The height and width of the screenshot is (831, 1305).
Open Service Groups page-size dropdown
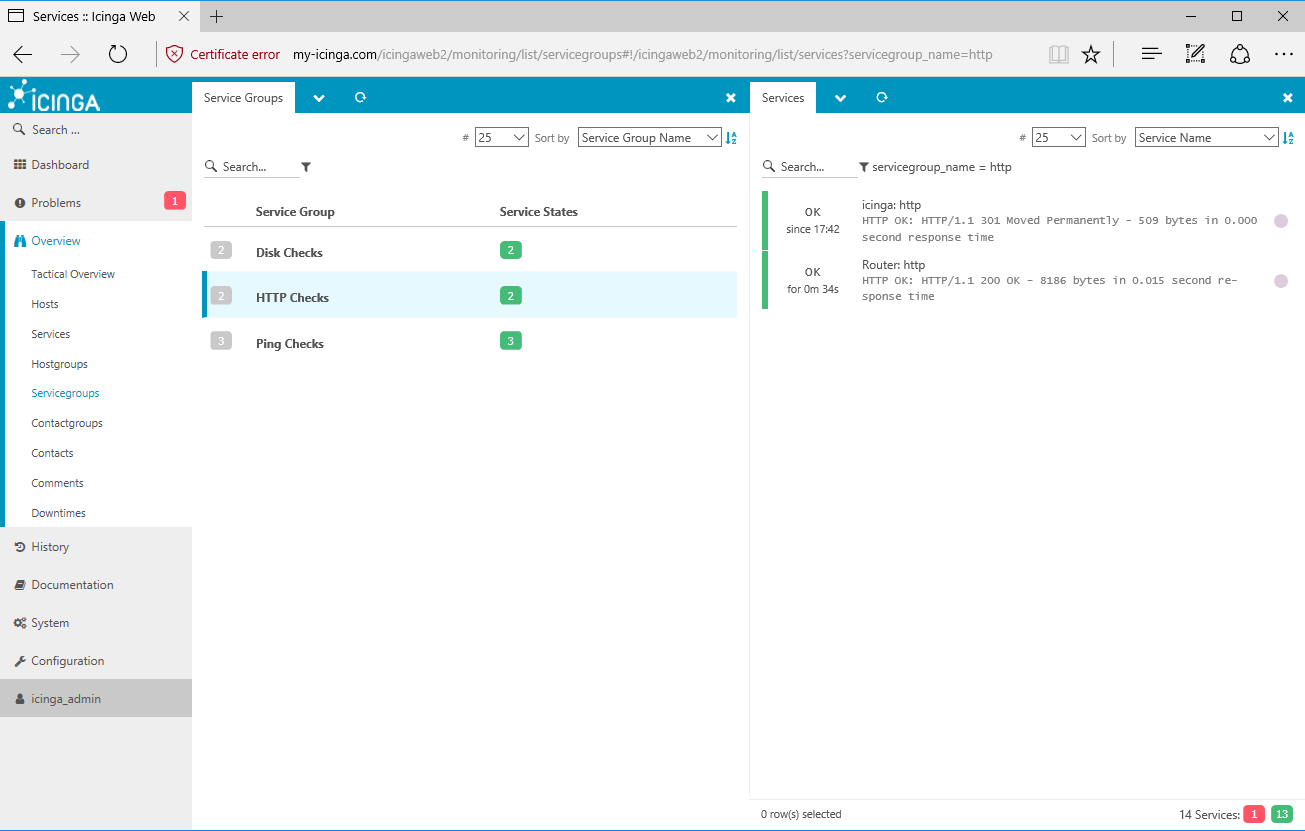[x=502, y=138]
